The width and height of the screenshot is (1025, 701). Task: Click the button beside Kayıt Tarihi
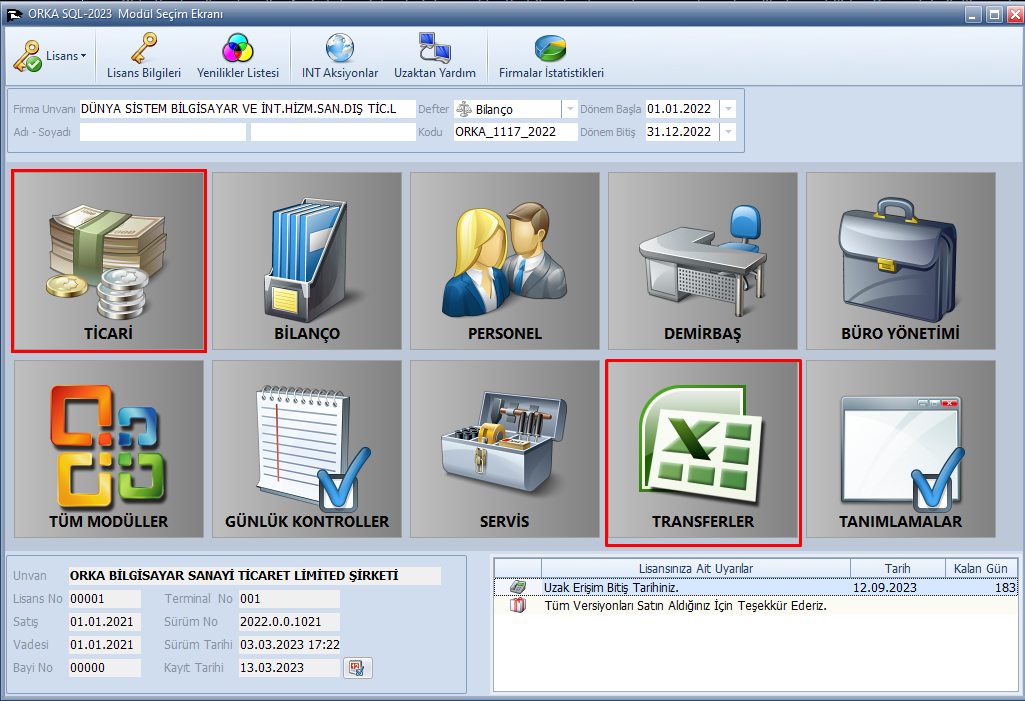click(357, 667)
